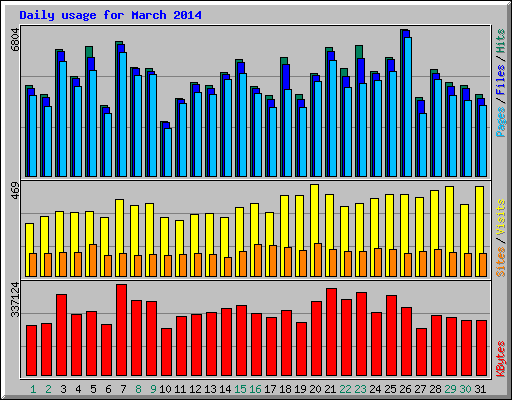512x400 pixels.
Task: Click day label '3' on the x-axis
Action: [63, 389]
